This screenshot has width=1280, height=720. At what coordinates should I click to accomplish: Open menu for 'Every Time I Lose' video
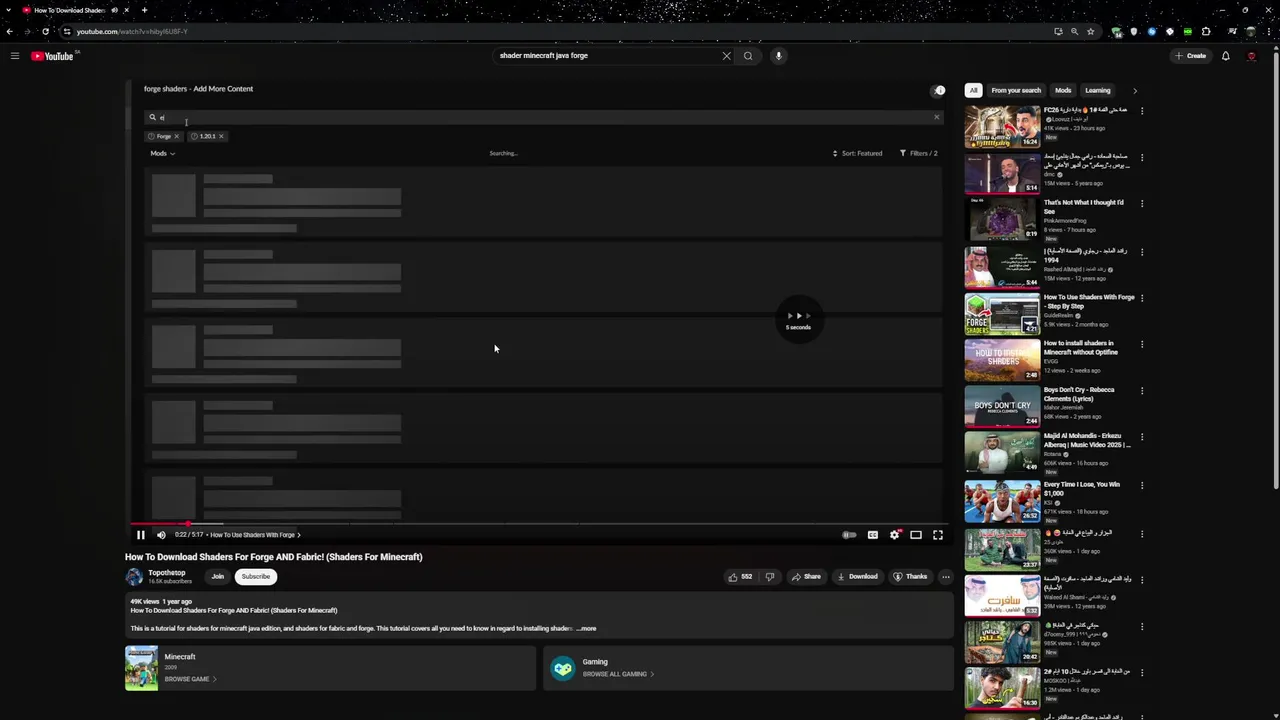tap(1142, 485)
